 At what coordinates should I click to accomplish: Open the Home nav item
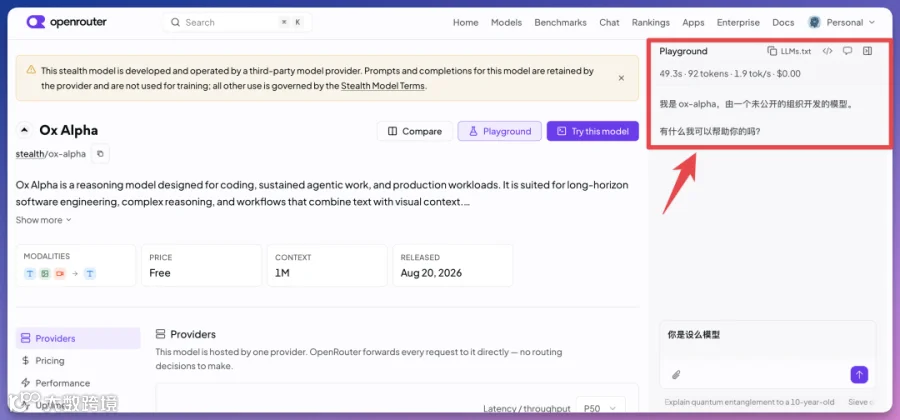pyautogui.click(x=465, y=22)
